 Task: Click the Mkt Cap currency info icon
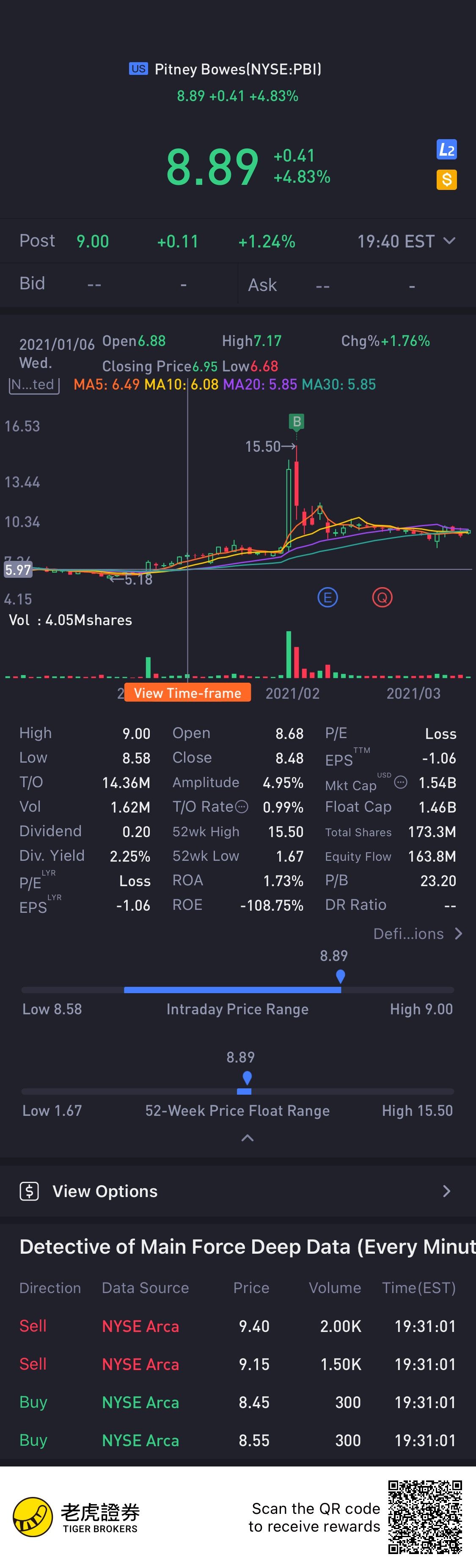pos(401,782)
